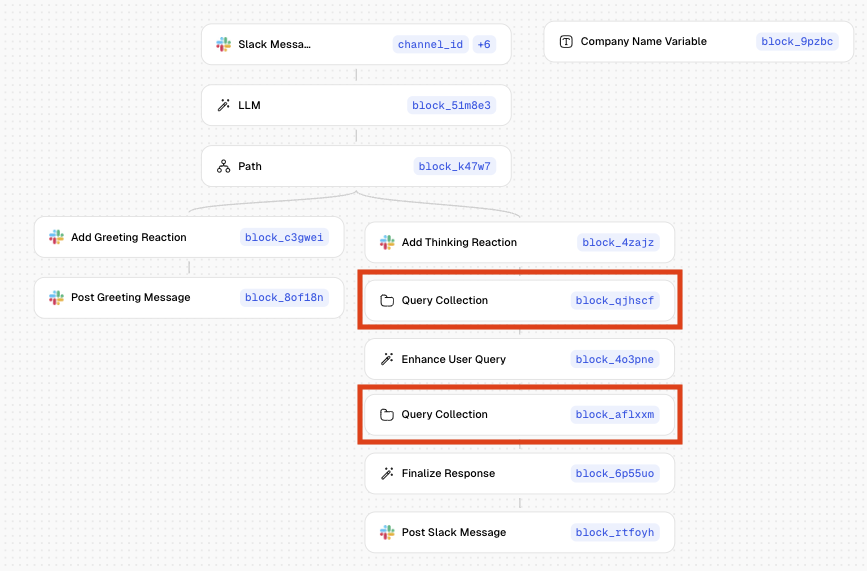
Task: Click the text icon beside Company Name Variable
Action: (566, 42)
